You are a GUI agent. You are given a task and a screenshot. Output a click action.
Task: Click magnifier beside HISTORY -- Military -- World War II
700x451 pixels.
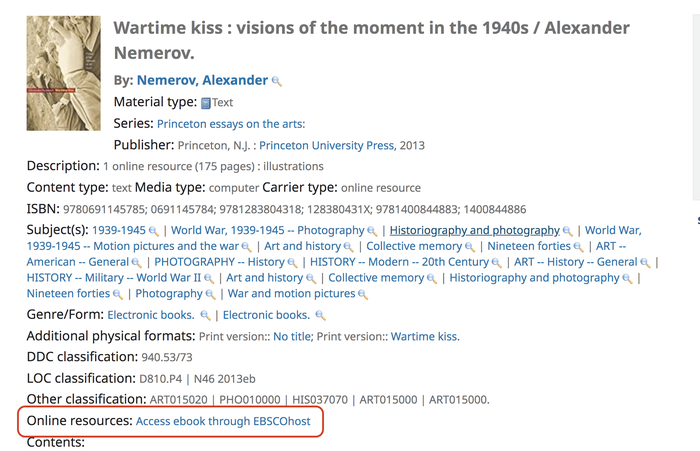click(x=209, y=279)
